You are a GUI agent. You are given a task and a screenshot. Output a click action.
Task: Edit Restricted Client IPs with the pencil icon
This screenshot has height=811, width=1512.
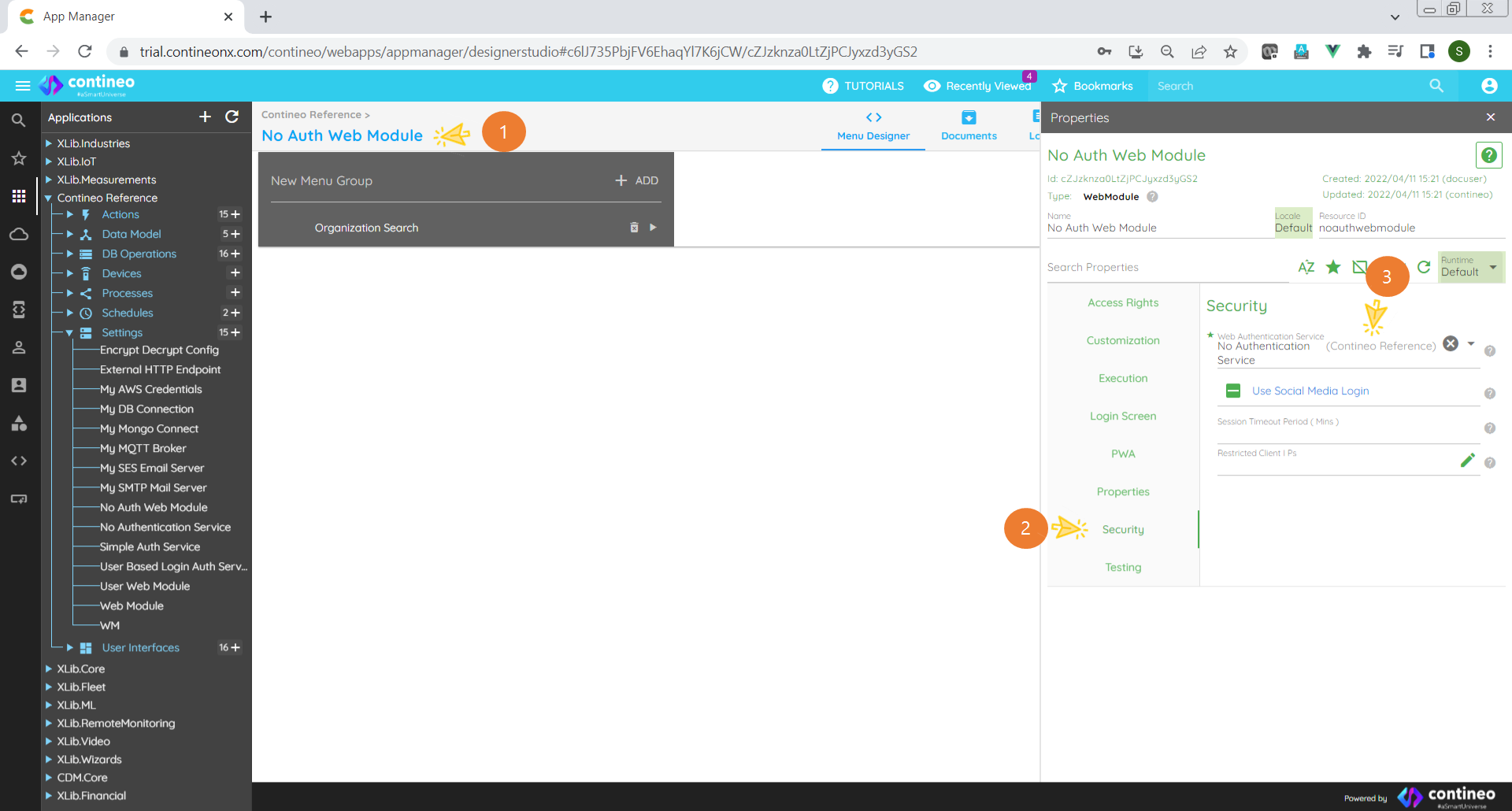point(1468,460)
